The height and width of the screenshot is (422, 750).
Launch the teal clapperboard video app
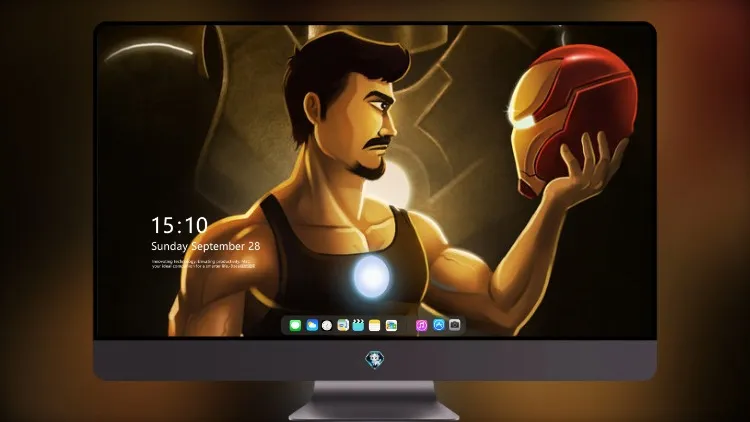tap(358, 326)
